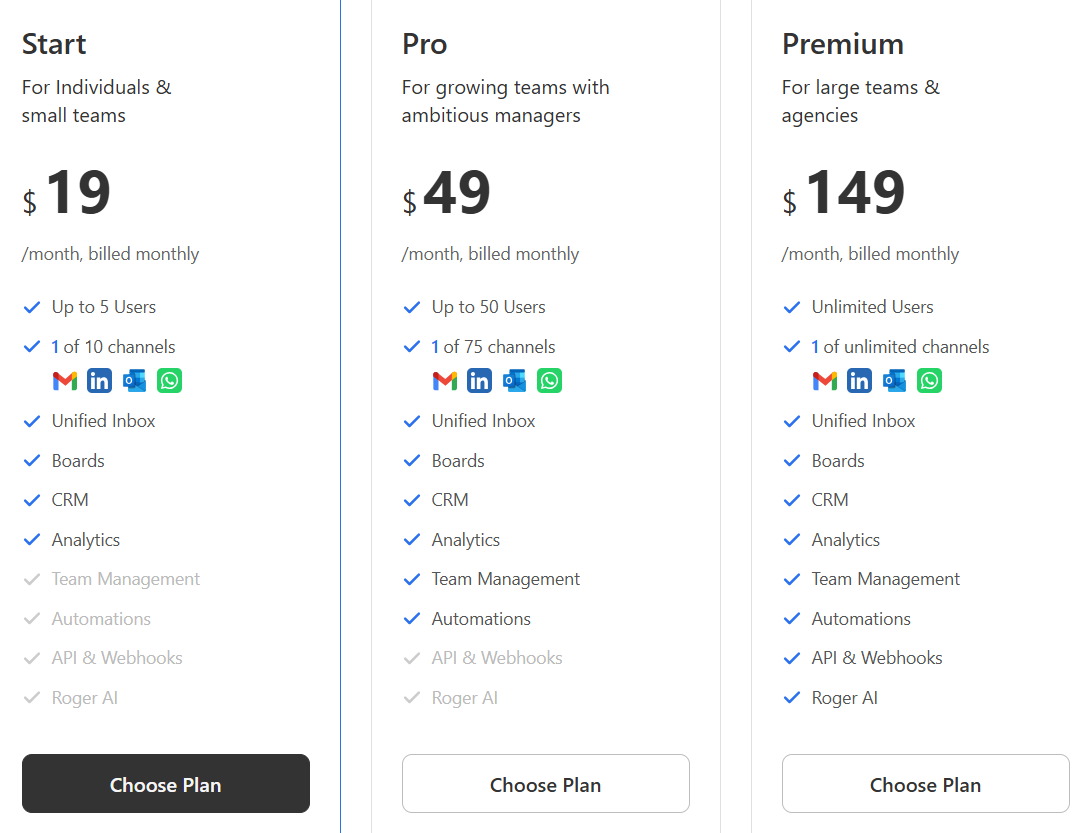Click Choose Plan under Premium
This screenshot has width=1077, height=833.
[x=925, y=784]
